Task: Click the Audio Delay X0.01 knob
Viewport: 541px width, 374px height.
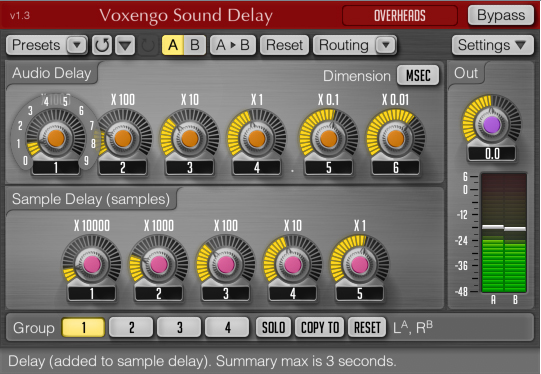Action: (395, 138)
